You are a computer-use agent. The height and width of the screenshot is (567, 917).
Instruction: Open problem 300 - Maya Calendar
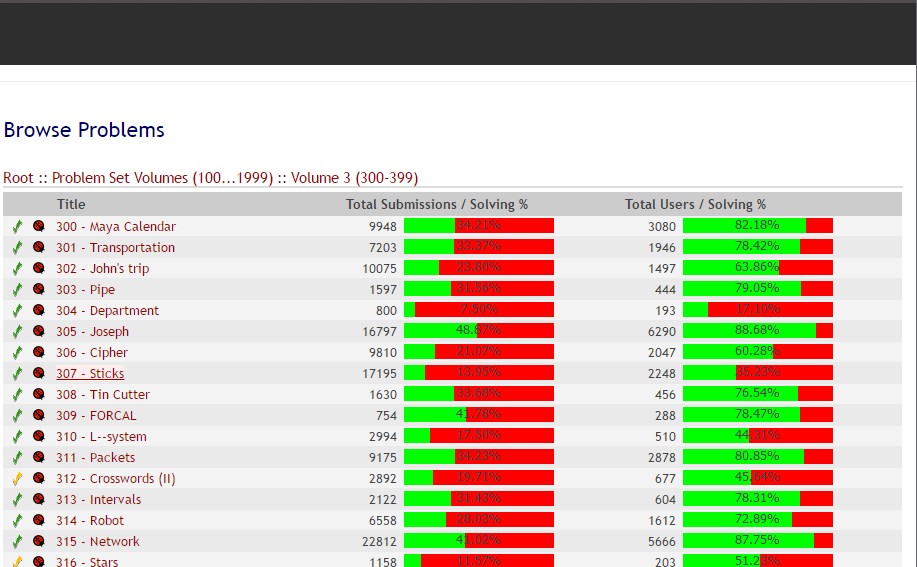pos(116,227)
